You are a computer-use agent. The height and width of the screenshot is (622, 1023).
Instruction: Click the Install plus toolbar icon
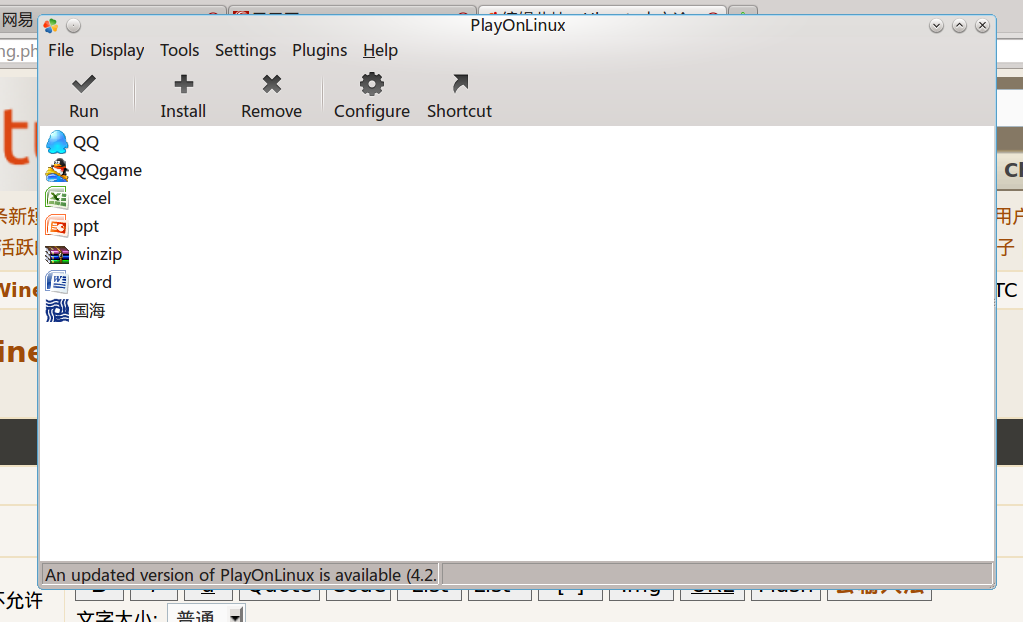tap(183, 84)
